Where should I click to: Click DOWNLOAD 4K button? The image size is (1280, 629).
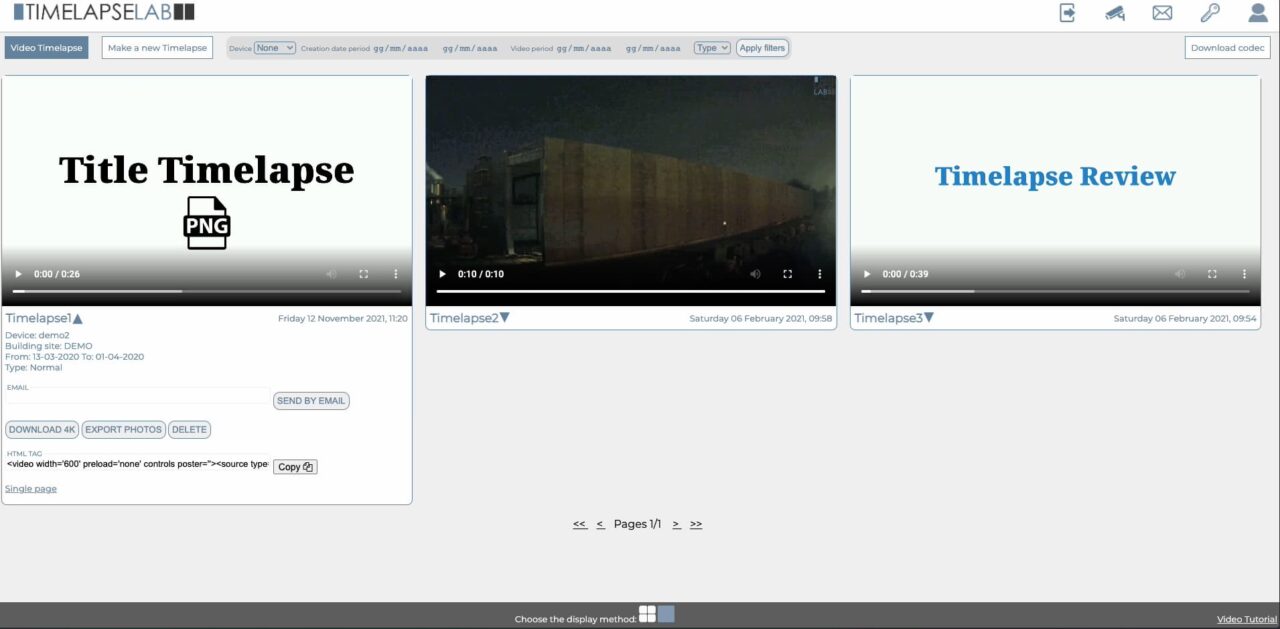(42, 430)
